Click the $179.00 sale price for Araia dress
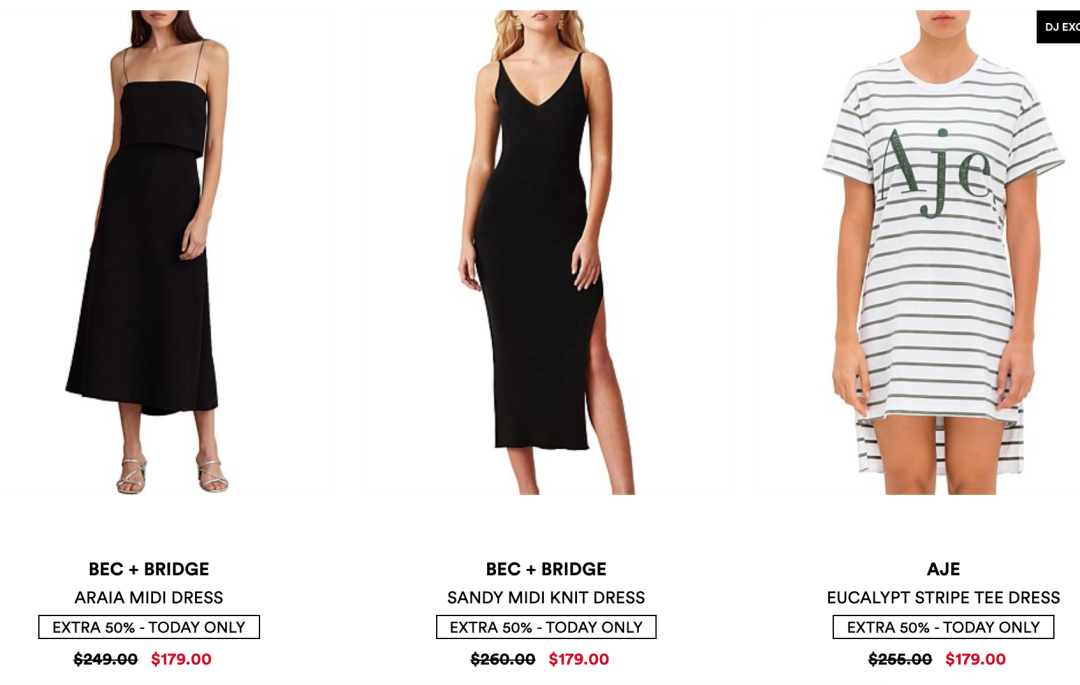The image size is (1080, 685). tap(181, 660)
